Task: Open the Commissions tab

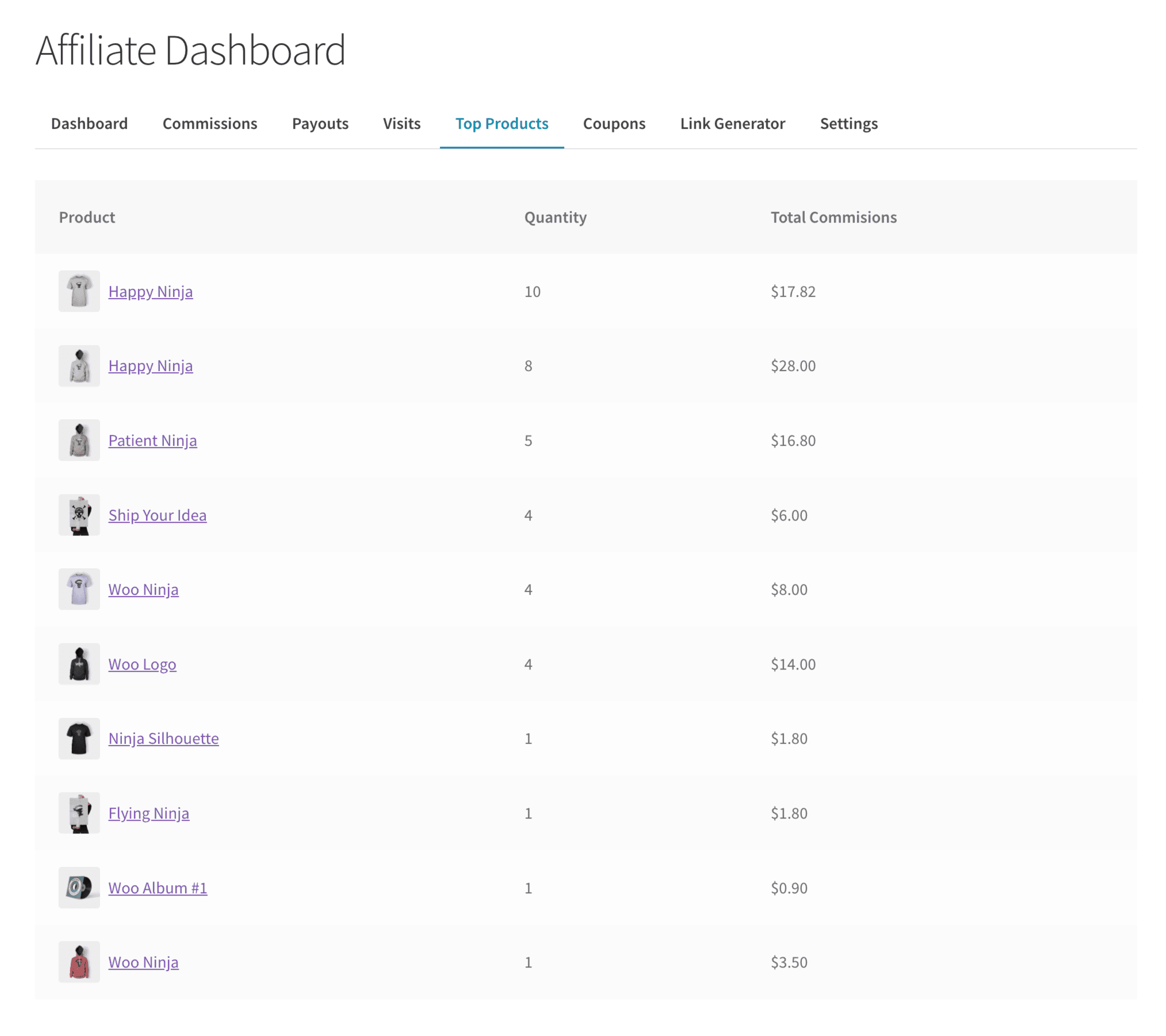Action: pos(209,124)
